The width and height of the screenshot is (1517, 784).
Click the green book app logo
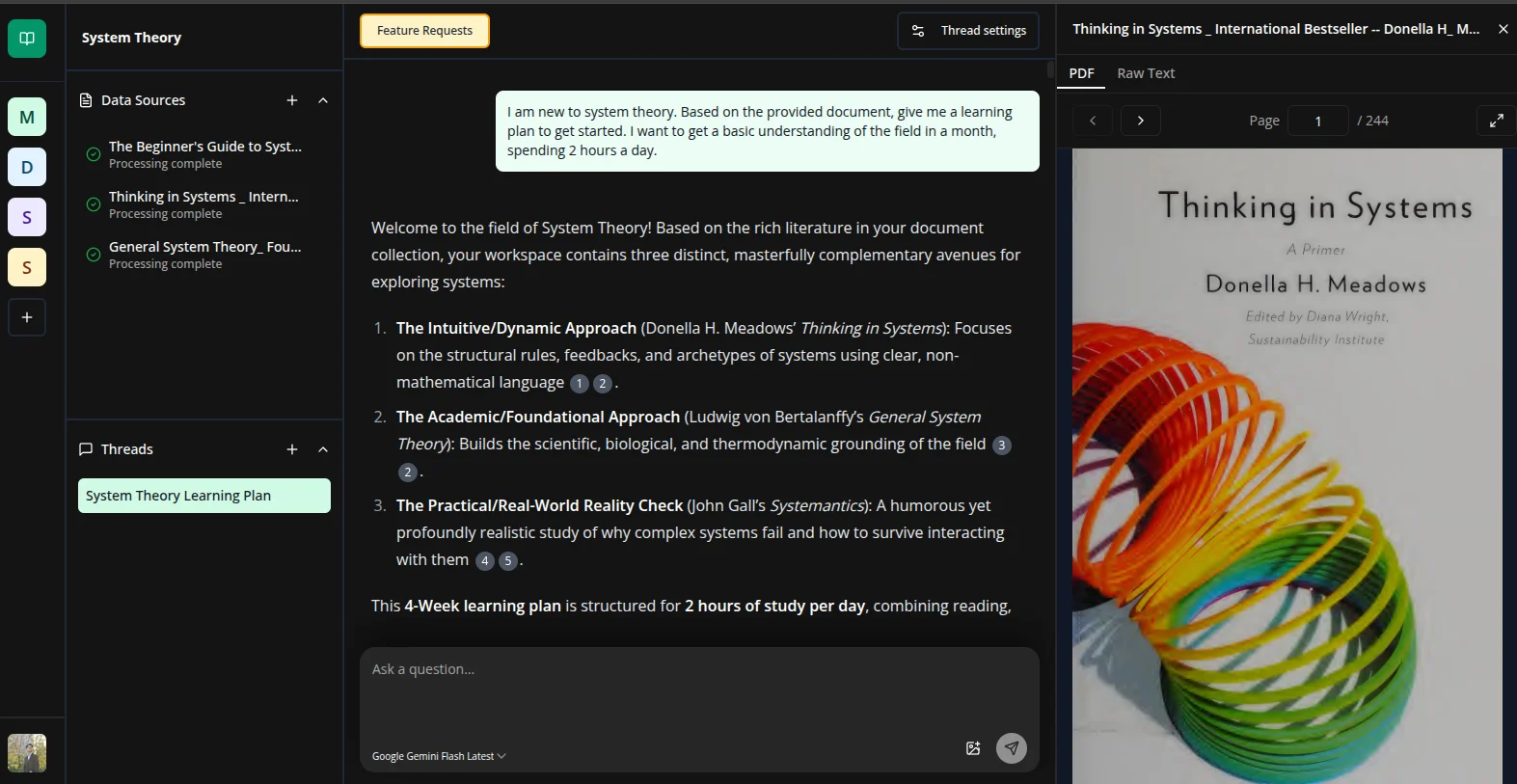point(27,39)
